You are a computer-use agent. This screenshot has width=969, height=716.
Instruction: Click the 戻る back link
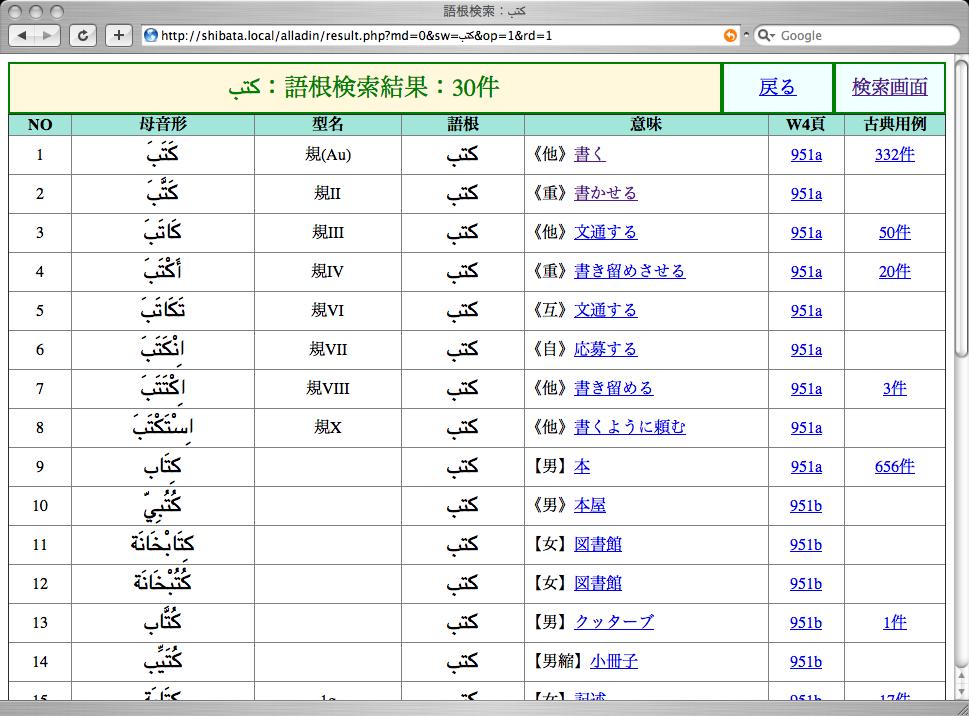777,87
